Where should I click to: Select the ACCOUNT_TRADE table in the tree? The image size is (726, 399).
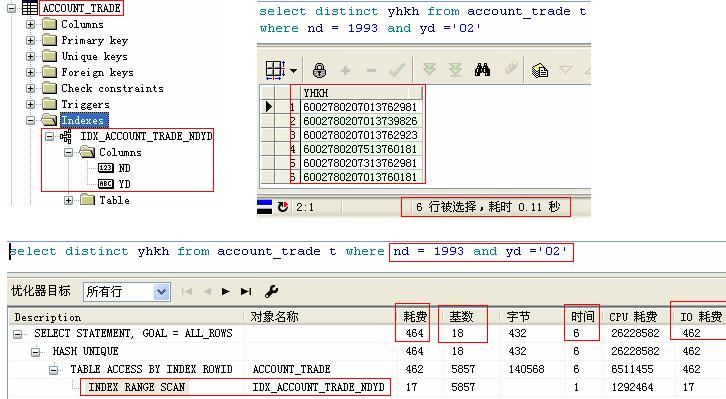point(81,8)
